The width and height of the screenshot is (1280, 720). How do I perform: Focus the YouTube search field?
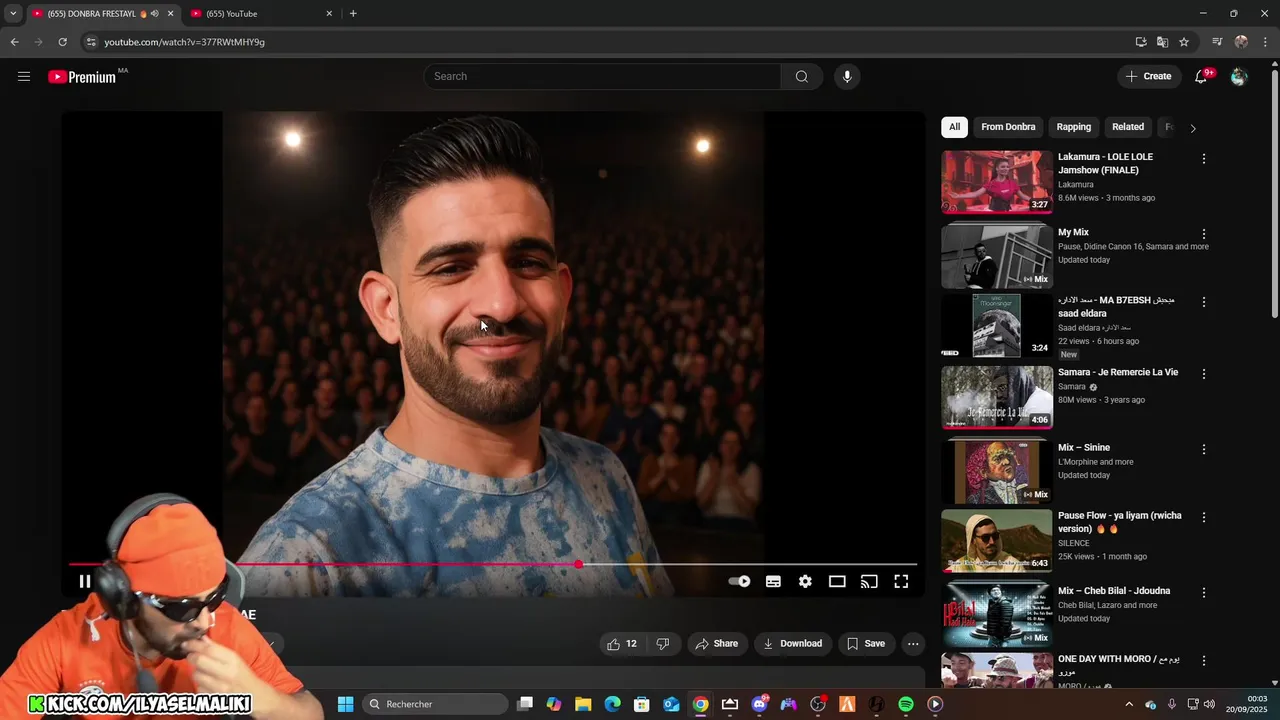603,77
